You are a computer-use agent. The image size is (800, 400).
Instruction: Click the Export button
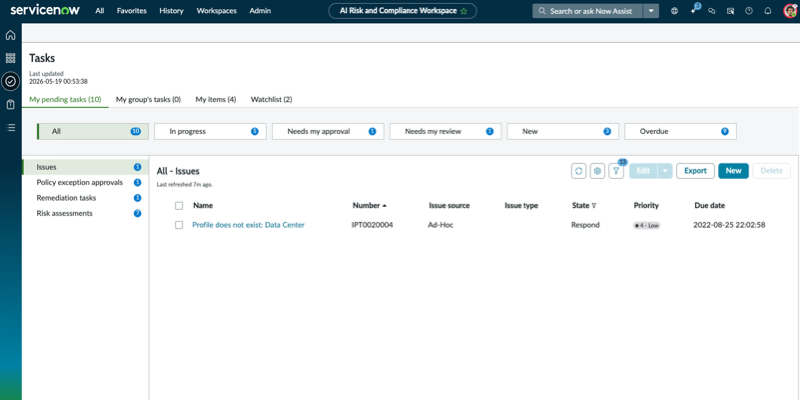coord(695,171)
